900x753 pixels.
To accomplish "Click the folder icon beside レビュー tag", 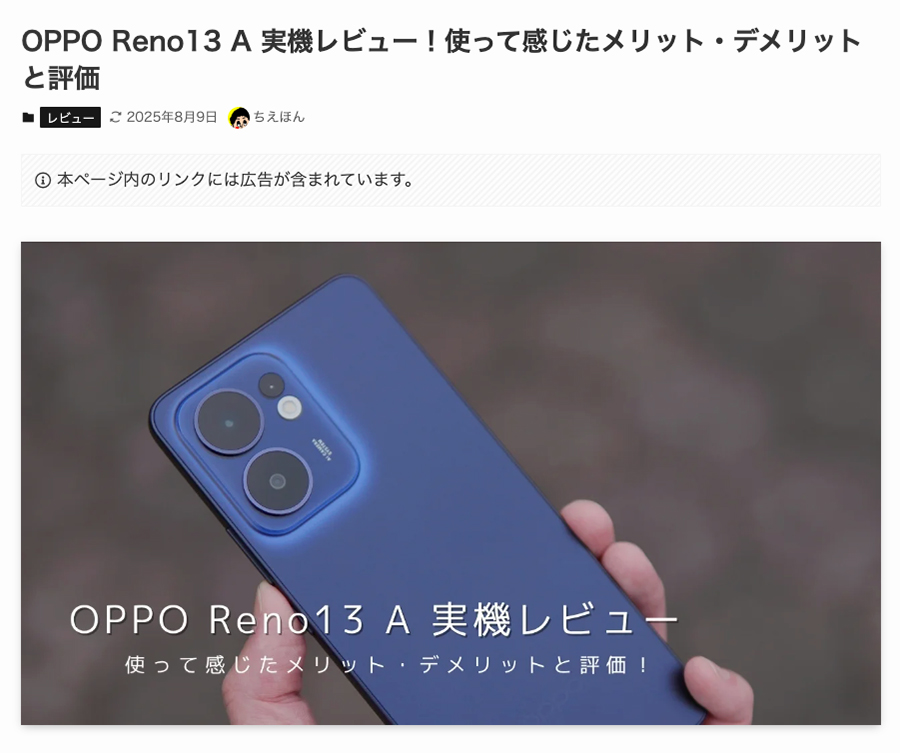I will click(28, 118).
